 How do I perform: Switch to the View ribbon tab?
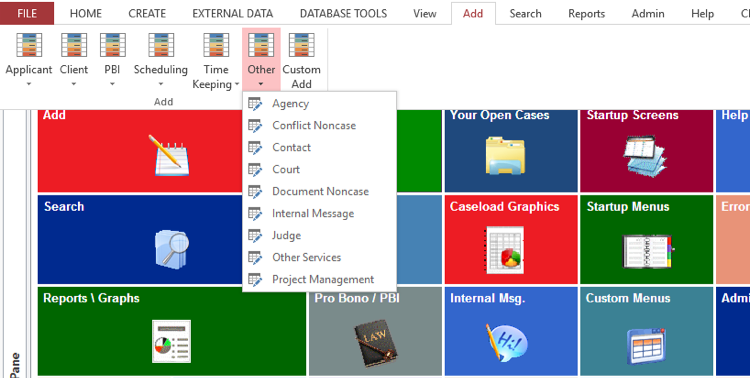425,13
